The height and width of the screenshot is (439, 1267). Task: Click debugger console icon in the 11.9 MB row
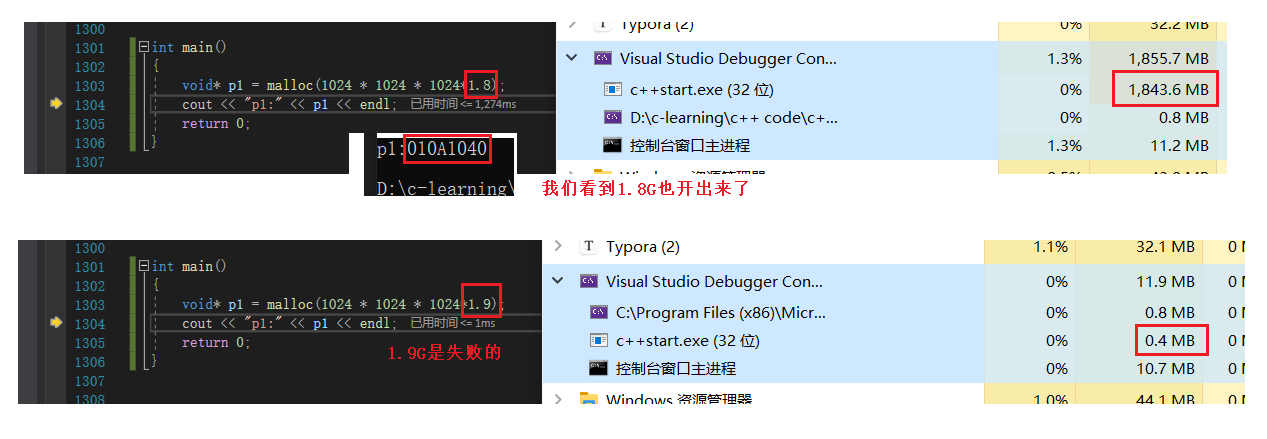click(x=589, y=282)
